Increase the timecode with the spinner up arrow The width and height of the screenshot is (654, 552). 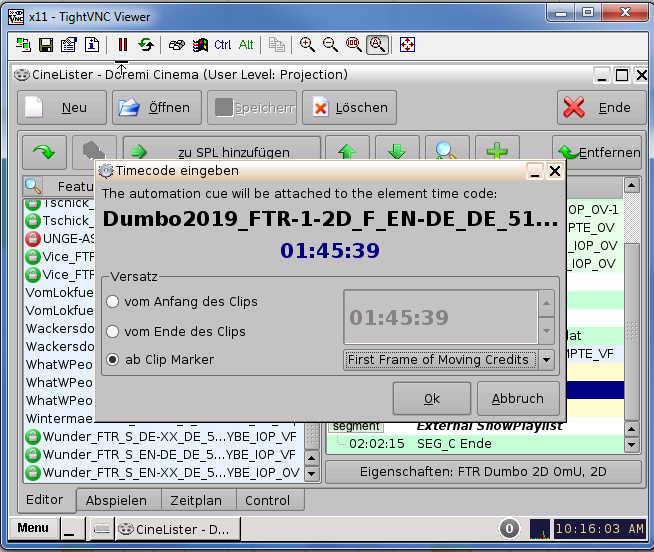point(546,303)
